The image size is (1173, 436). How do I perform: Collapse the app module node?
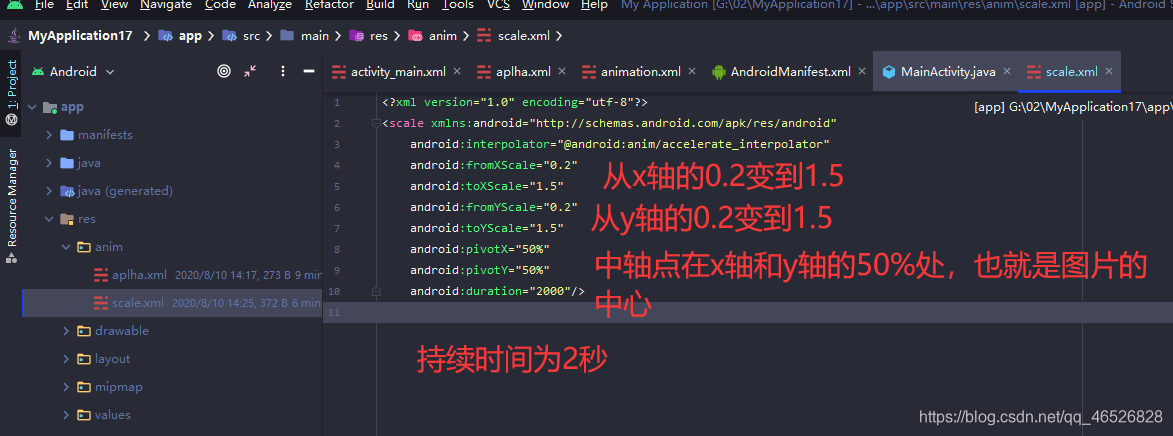(31, 107)
